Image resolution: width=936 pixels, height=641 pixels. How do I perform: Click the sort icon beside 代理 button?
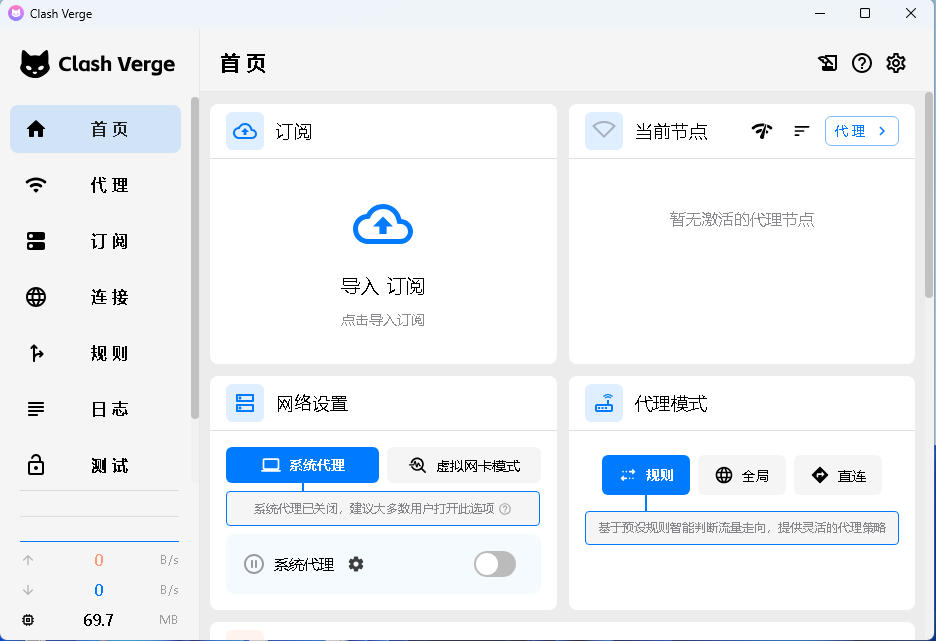coord(801,131)
